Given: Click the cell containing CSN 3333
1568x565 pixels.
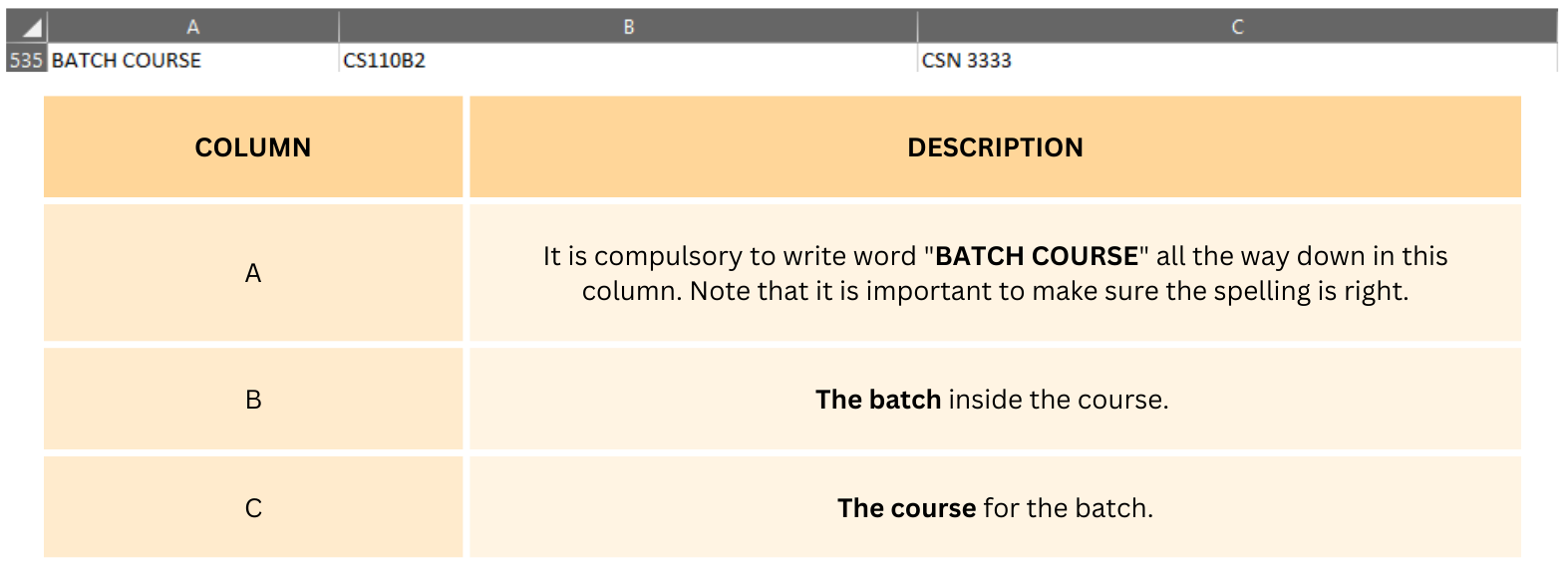Looking at the screenshot, I should coord(966,60).
